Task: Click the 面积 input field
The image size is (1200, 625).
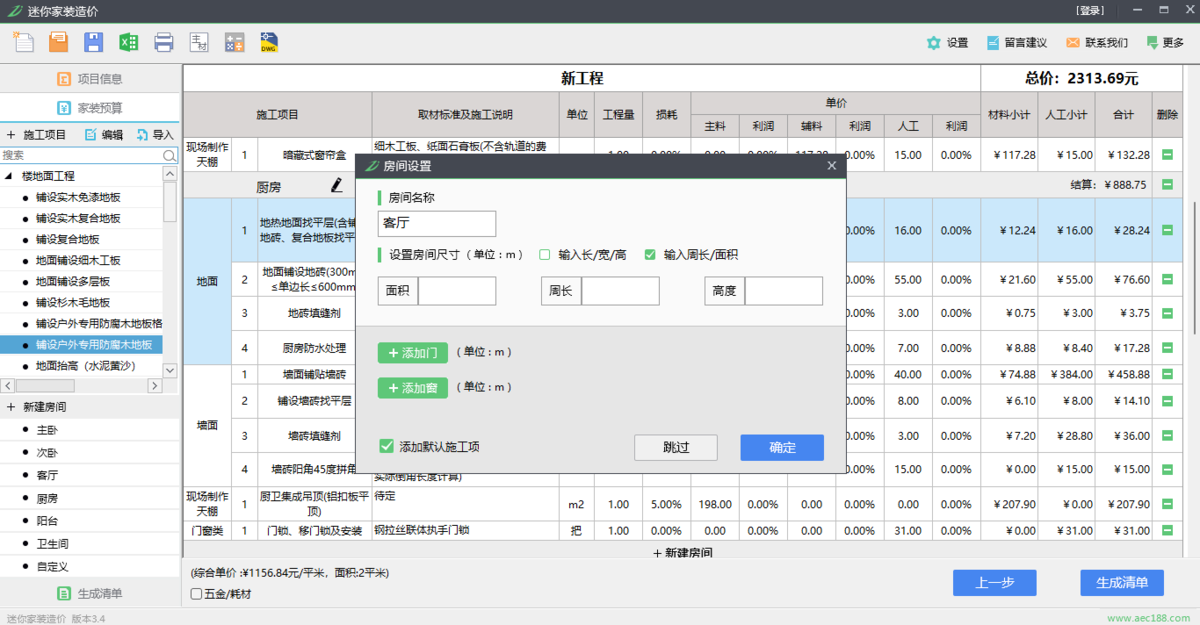Action: point(457,291)
